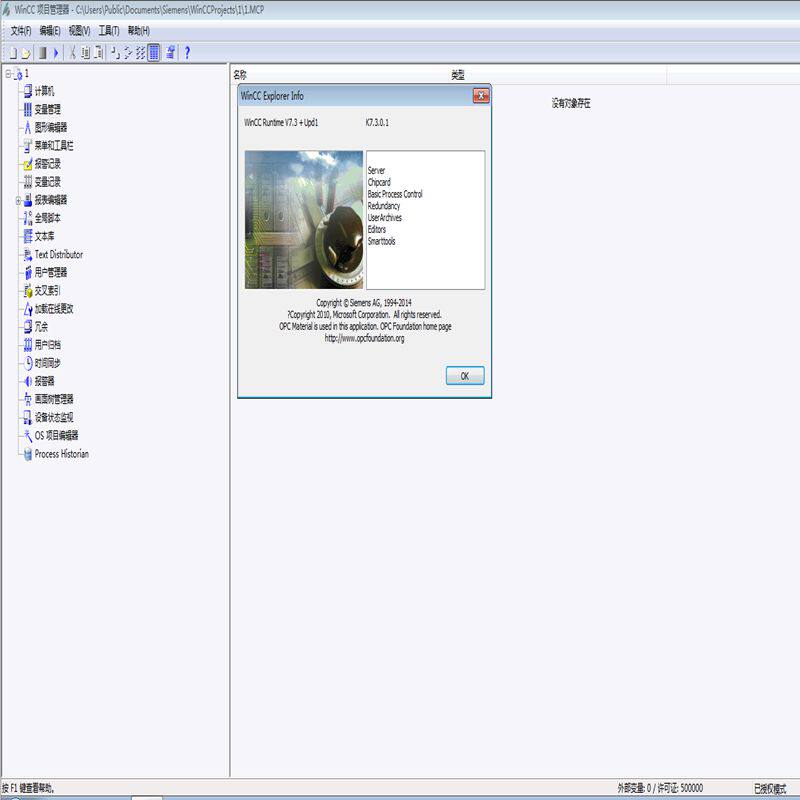The image size is (800, 800).
Task: Click Smarttools in the info list
Action: pyautogui.click(x=382, y=241)
